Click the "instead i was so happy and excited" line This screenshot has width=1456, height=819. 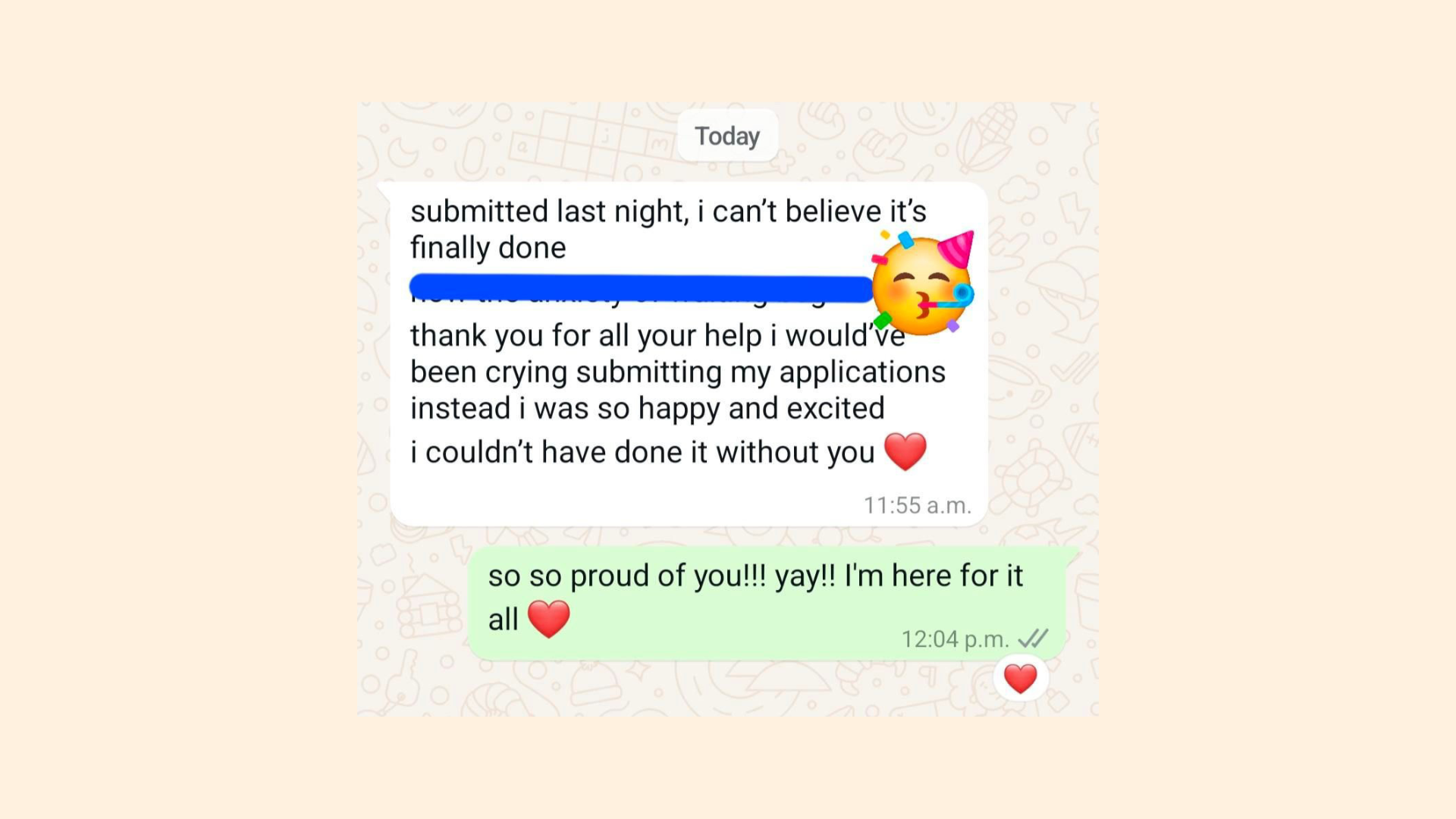pos(648,408)
